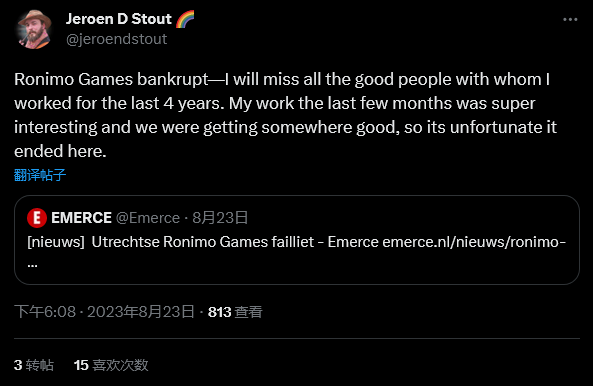Open the EMERCE account name
Screen dimensions: 593x386
[x=81, y=218]
